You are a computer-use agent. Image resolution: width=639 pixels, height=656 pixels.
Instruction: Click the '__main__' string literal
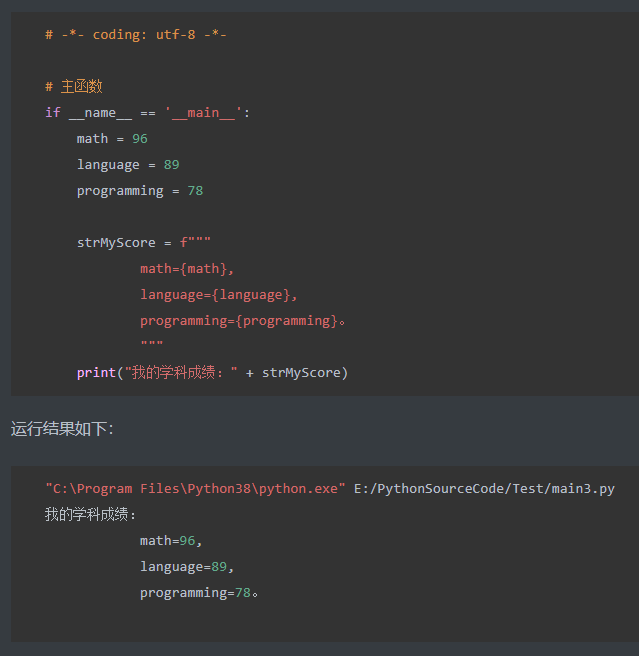coord(203,113)
